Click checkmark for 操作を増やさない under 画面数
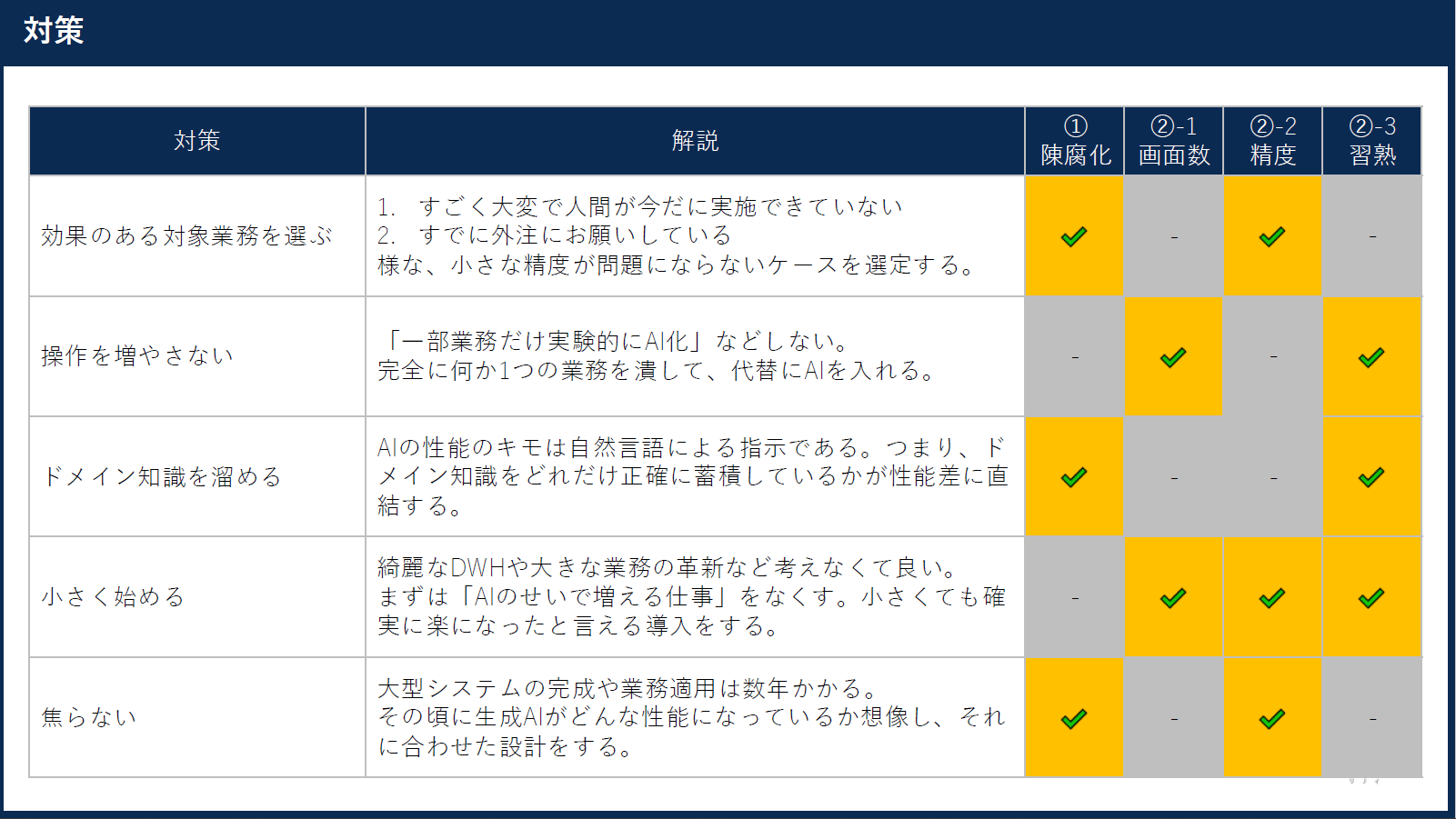 click(x=1173, y=357)
